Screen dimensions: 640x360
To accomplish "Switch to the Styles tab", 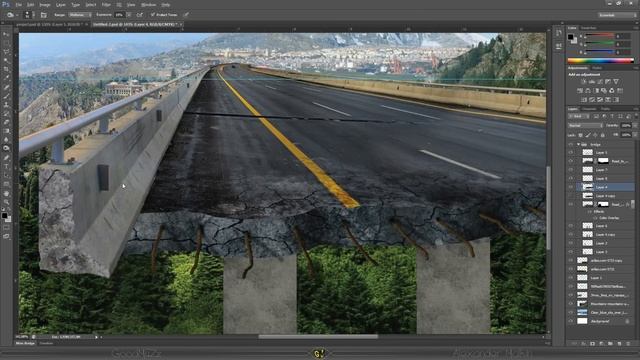I will pyautogui.click(x=597, y=68).
